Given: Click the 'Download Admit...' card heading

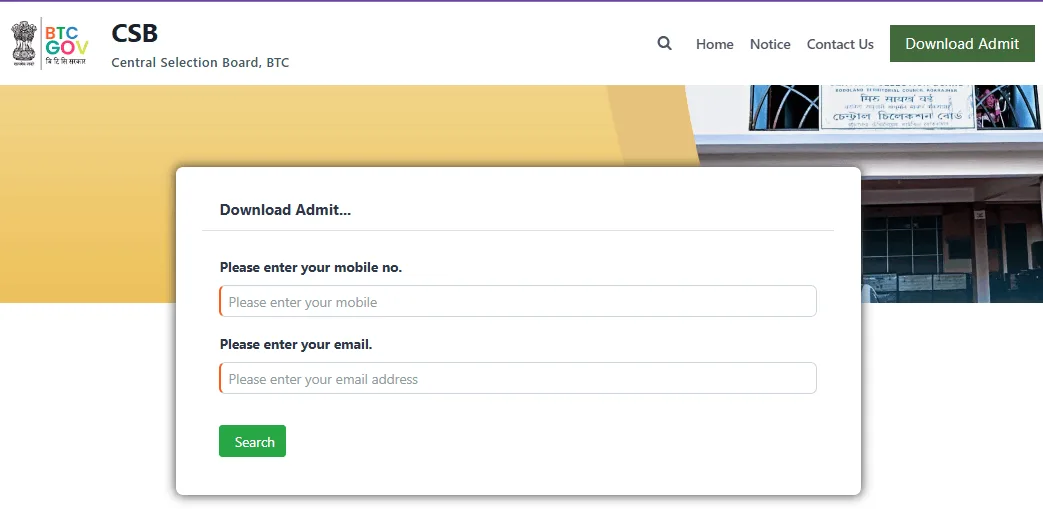Looking at the screenshot, I should (285, 210).
